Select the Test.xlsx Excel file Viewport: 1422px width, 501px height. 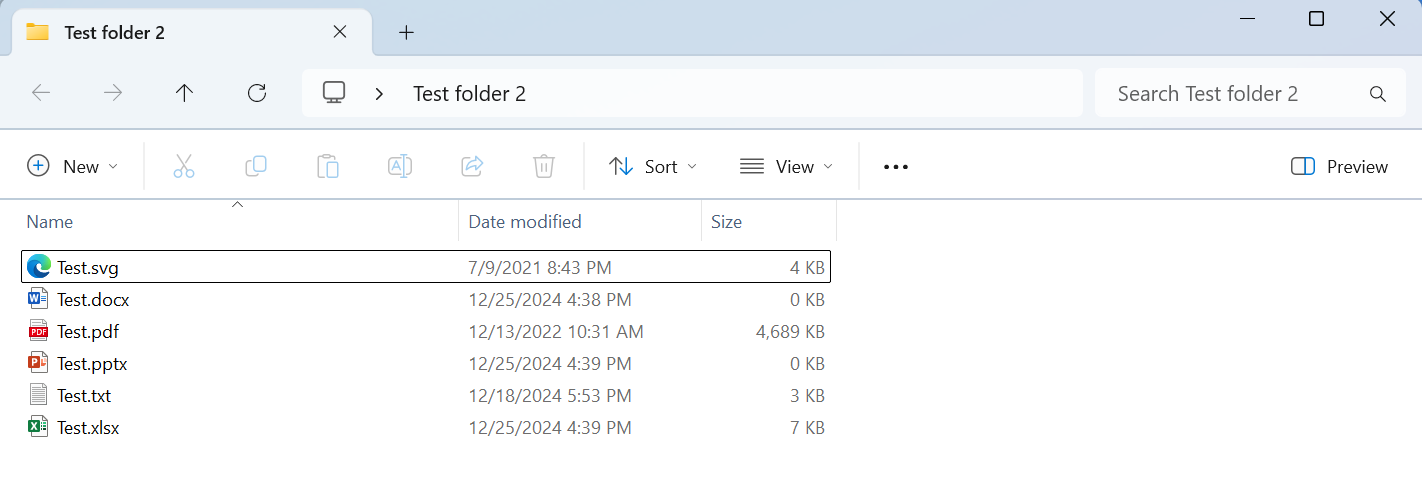[88, 428]
